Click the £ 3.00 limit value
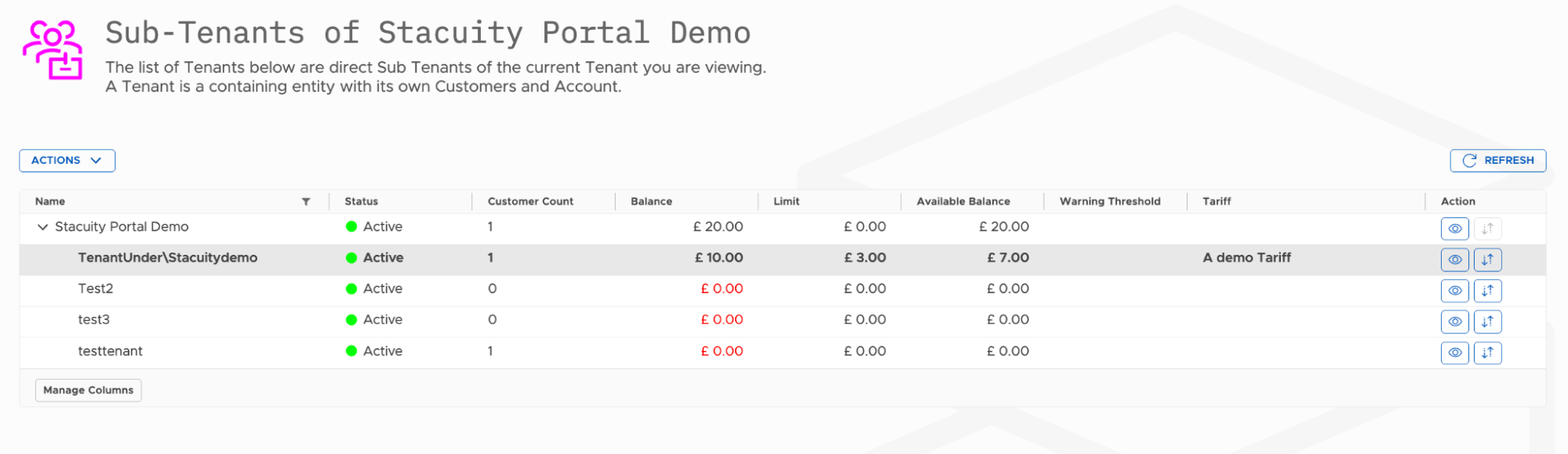The width and height of the screenshot is (1568, 454). pyautogui.click(x=864, y=257)
